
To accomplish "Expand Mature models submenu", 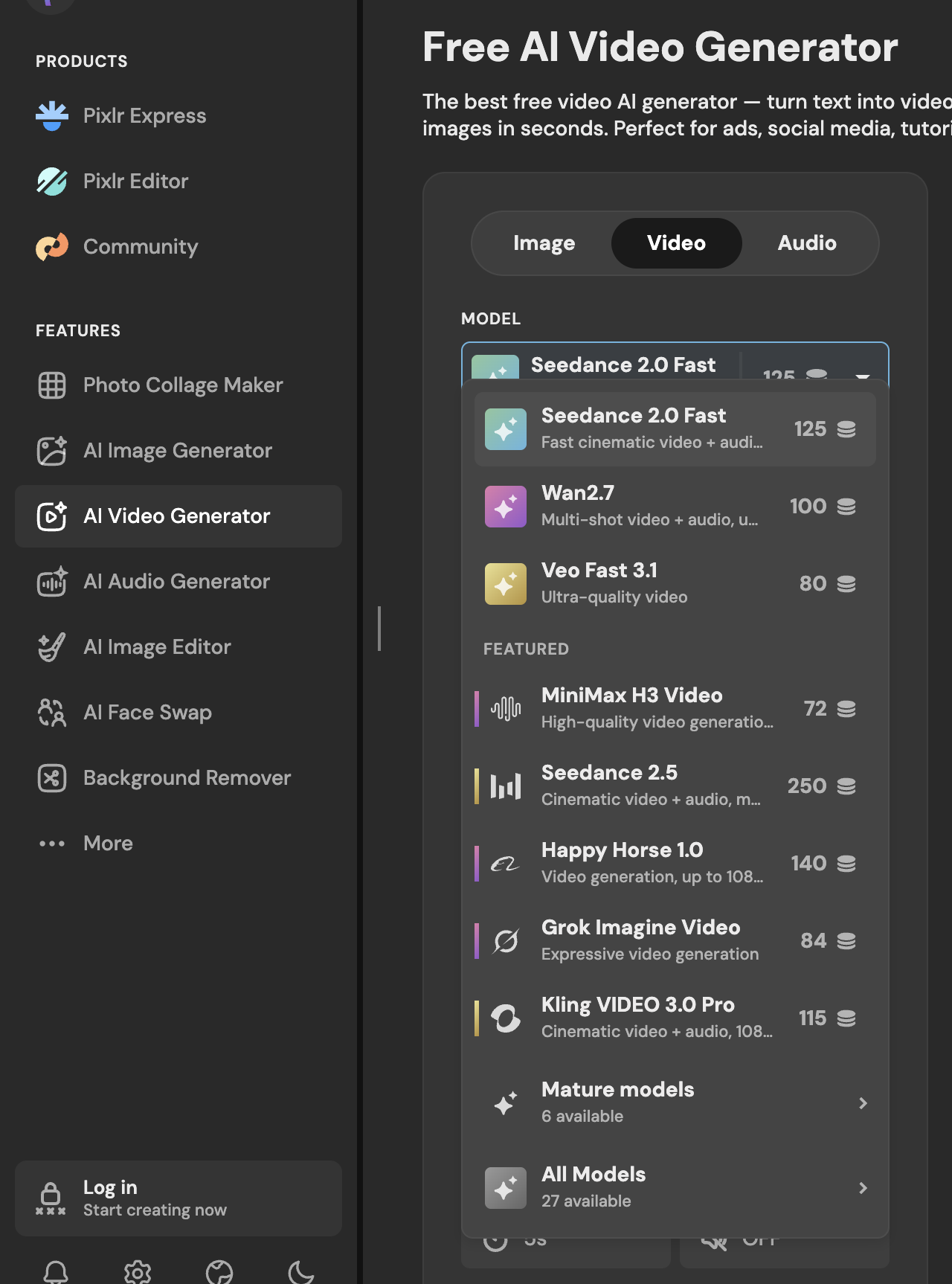I will [x=675, y=1102].
